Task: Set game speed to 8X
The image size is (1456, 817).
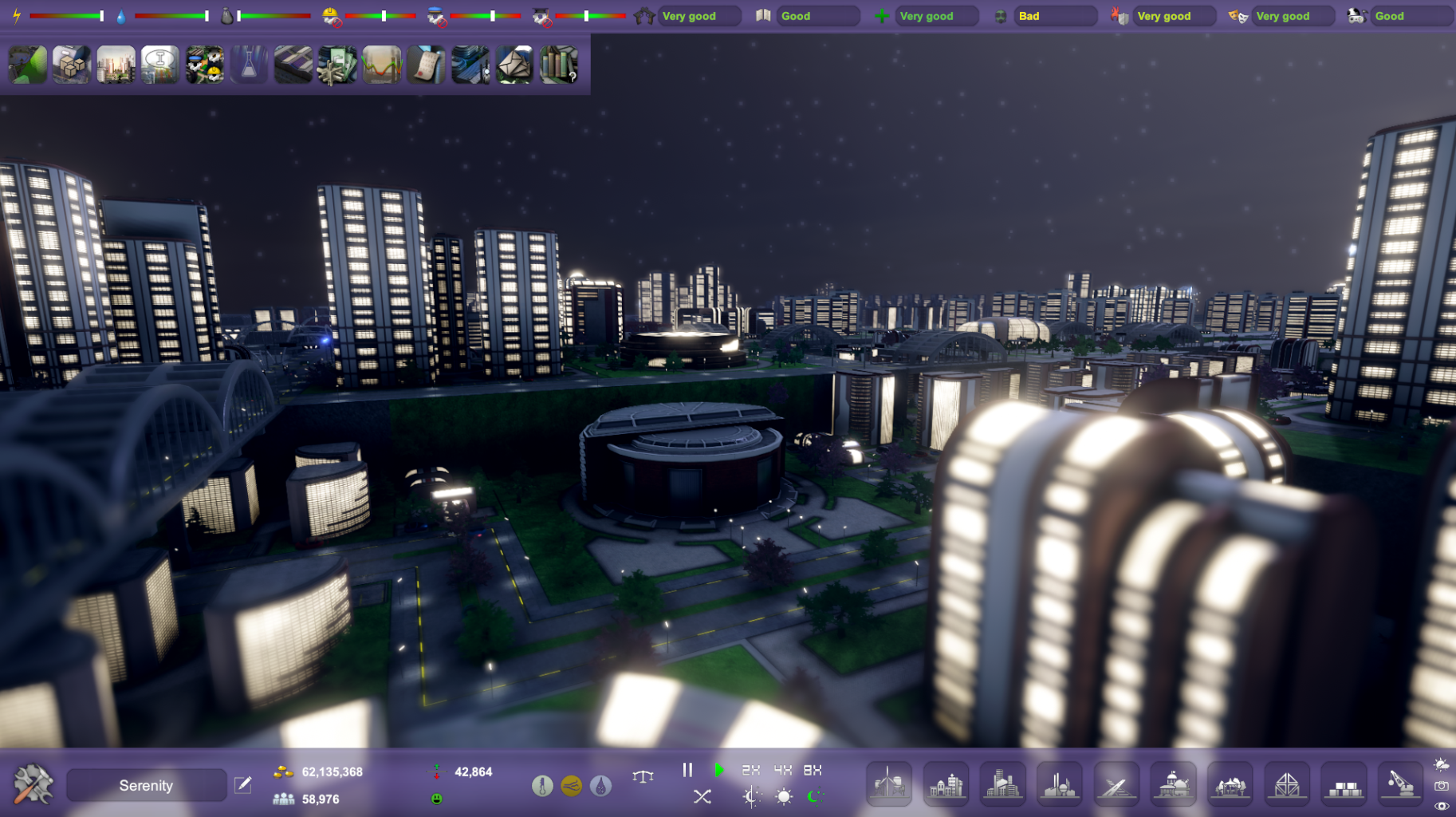Action: (813, 770)
